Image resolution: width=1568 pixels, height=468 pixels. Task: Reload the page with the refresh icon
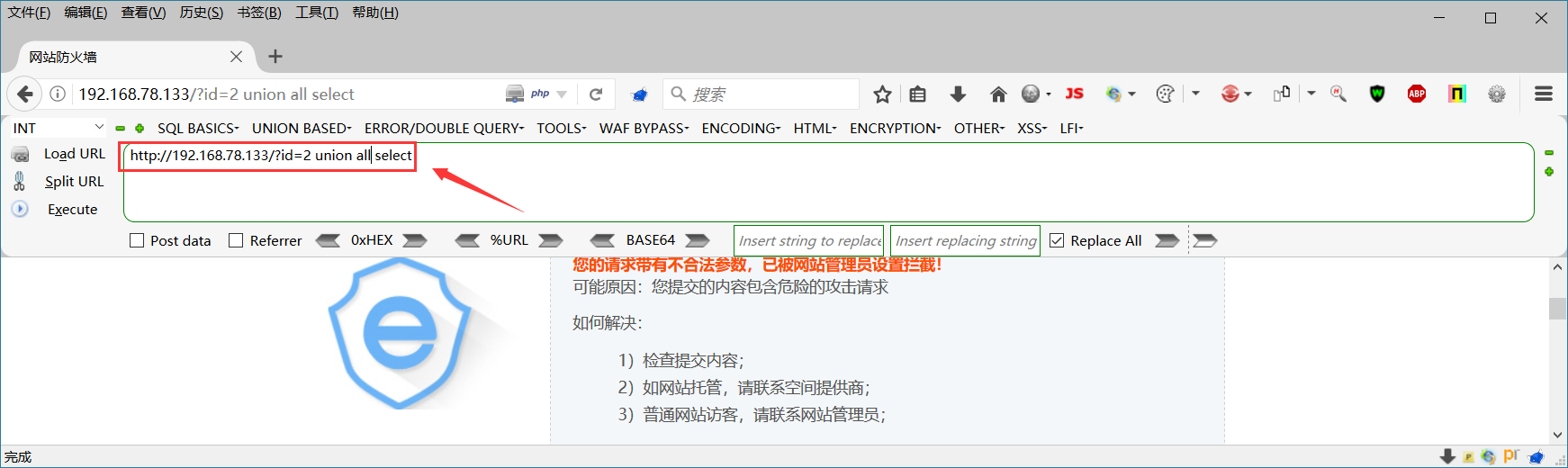596,94
